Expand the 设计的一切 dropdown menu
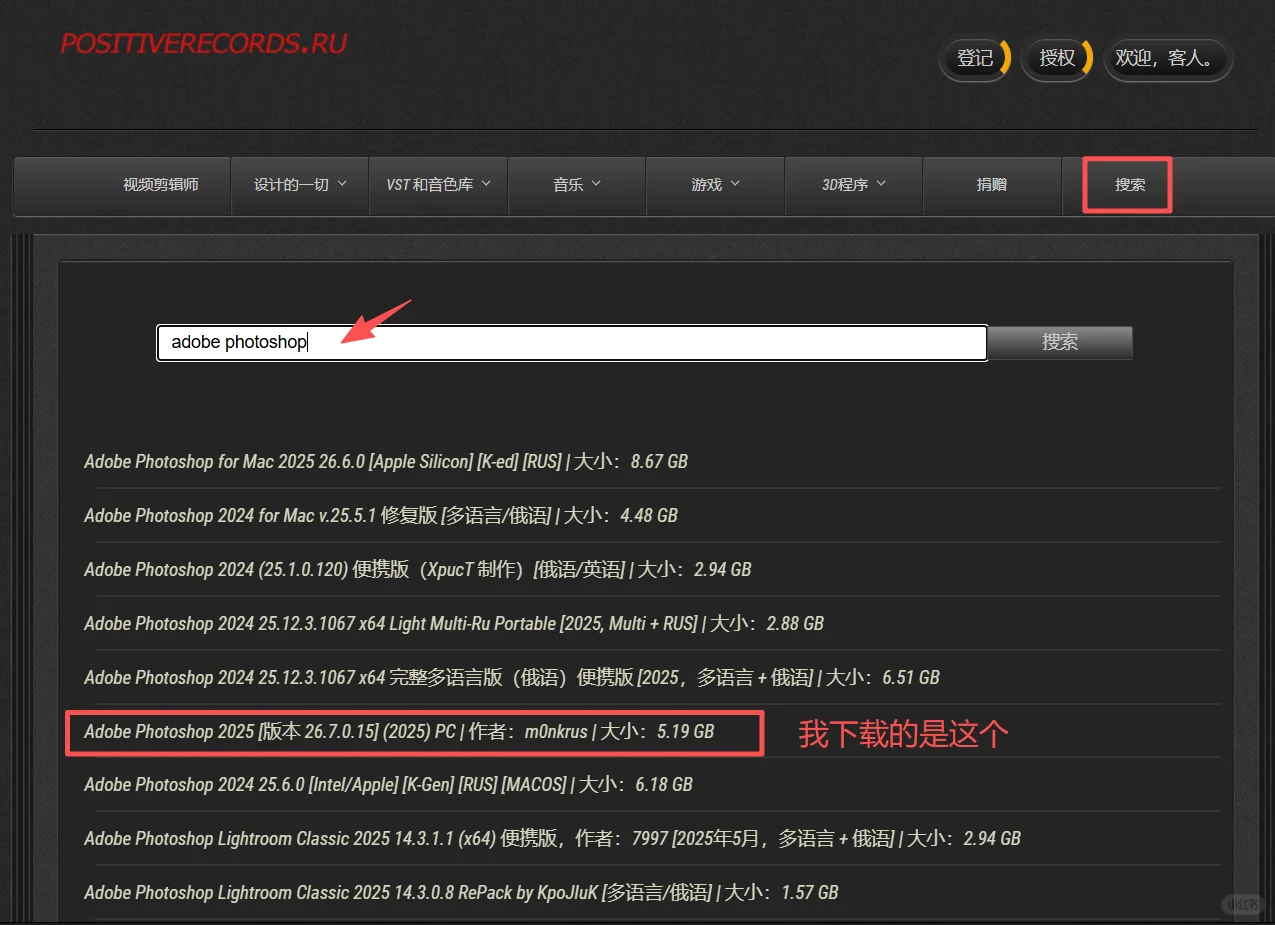The width and height of the screenshot is (1275, 925). [300, 185]
